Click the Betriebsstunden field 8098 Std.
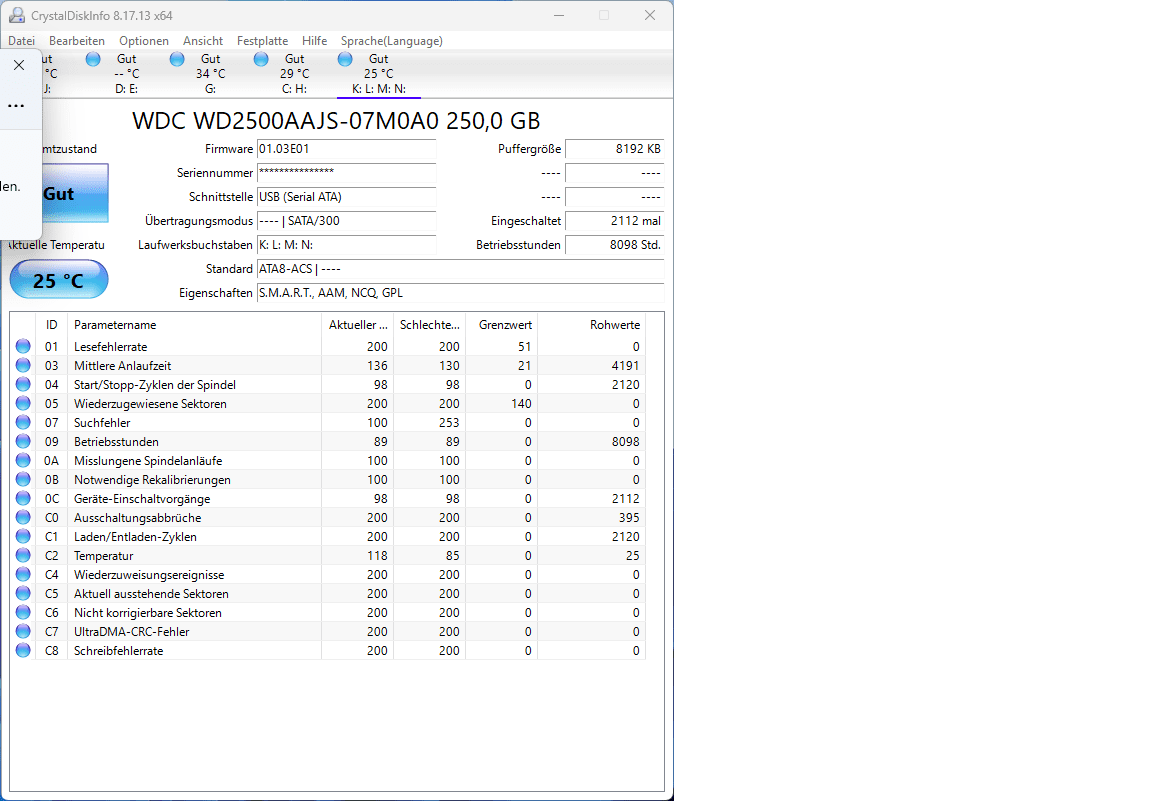The height and width of the screenshot is (801, 1152). pyautogui.click(x=614, y=245)
